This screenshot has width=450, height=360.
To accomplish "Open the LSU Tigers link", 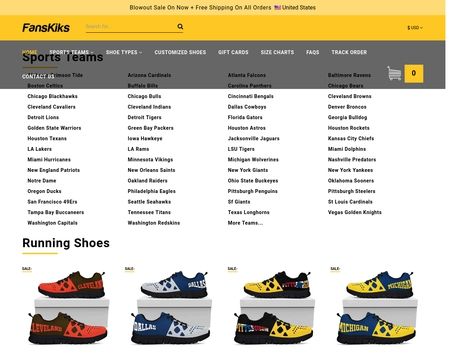I will click(241, 149).
